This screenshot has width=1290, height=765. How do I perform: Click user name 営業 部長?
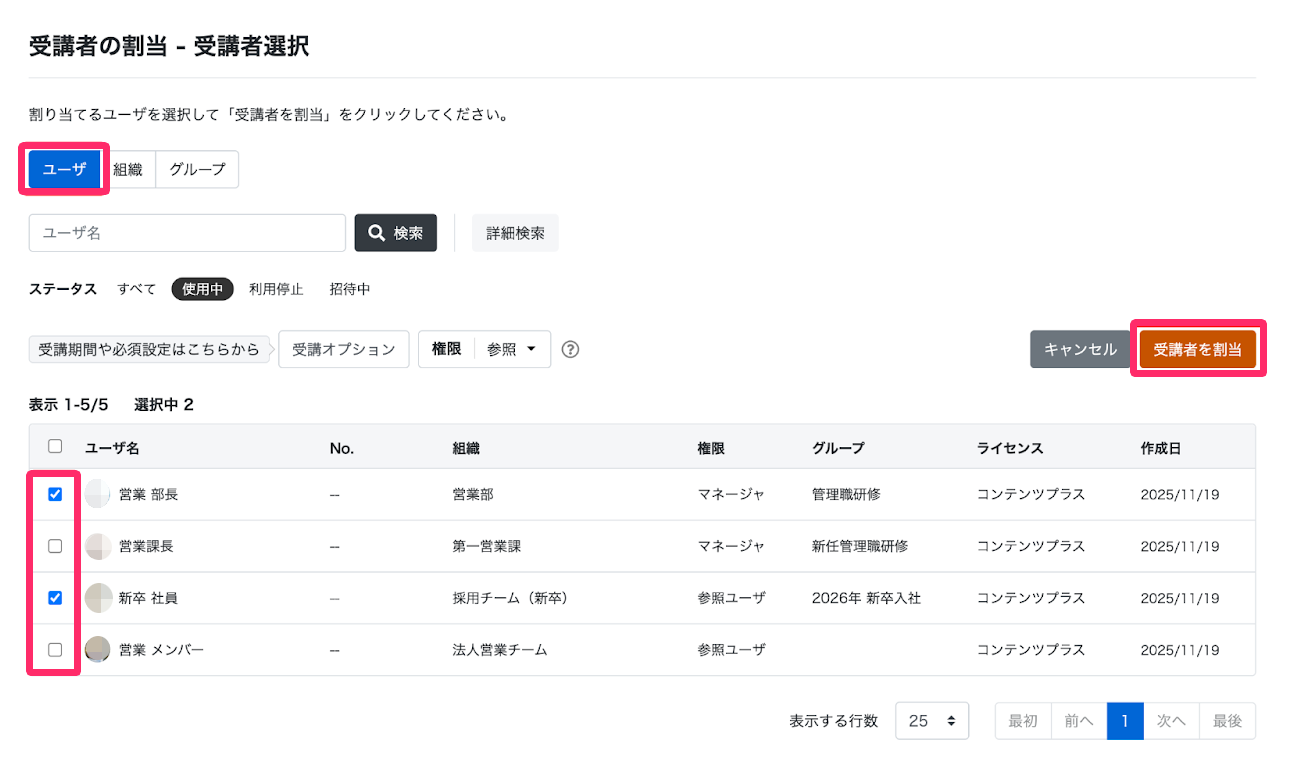pos(148,494)
